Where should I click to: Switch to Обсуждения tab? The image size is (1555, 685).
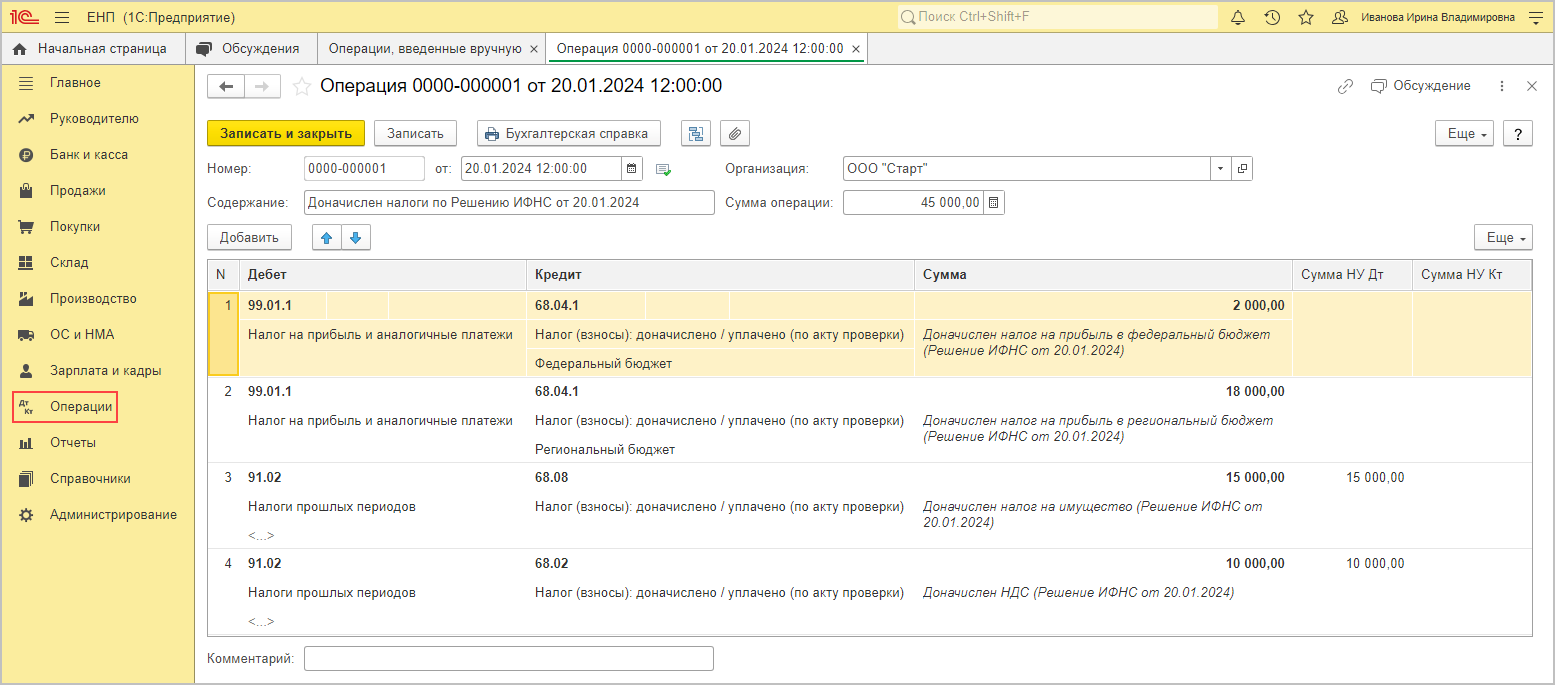click(250, 48)
